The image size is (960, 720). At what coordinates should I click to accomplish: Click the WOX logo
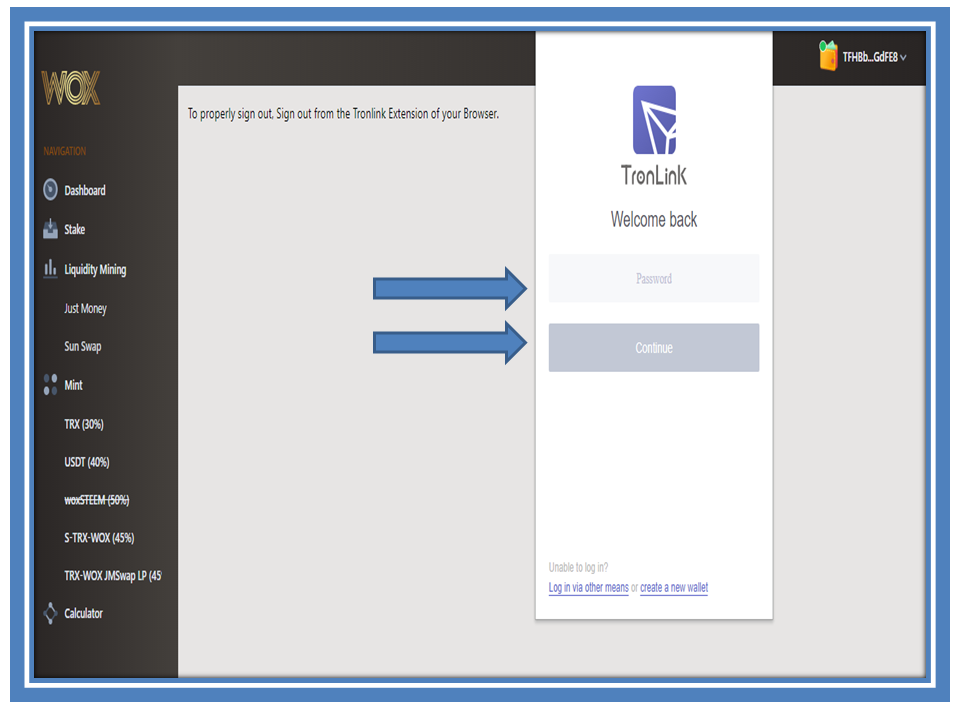coord(70,88)
